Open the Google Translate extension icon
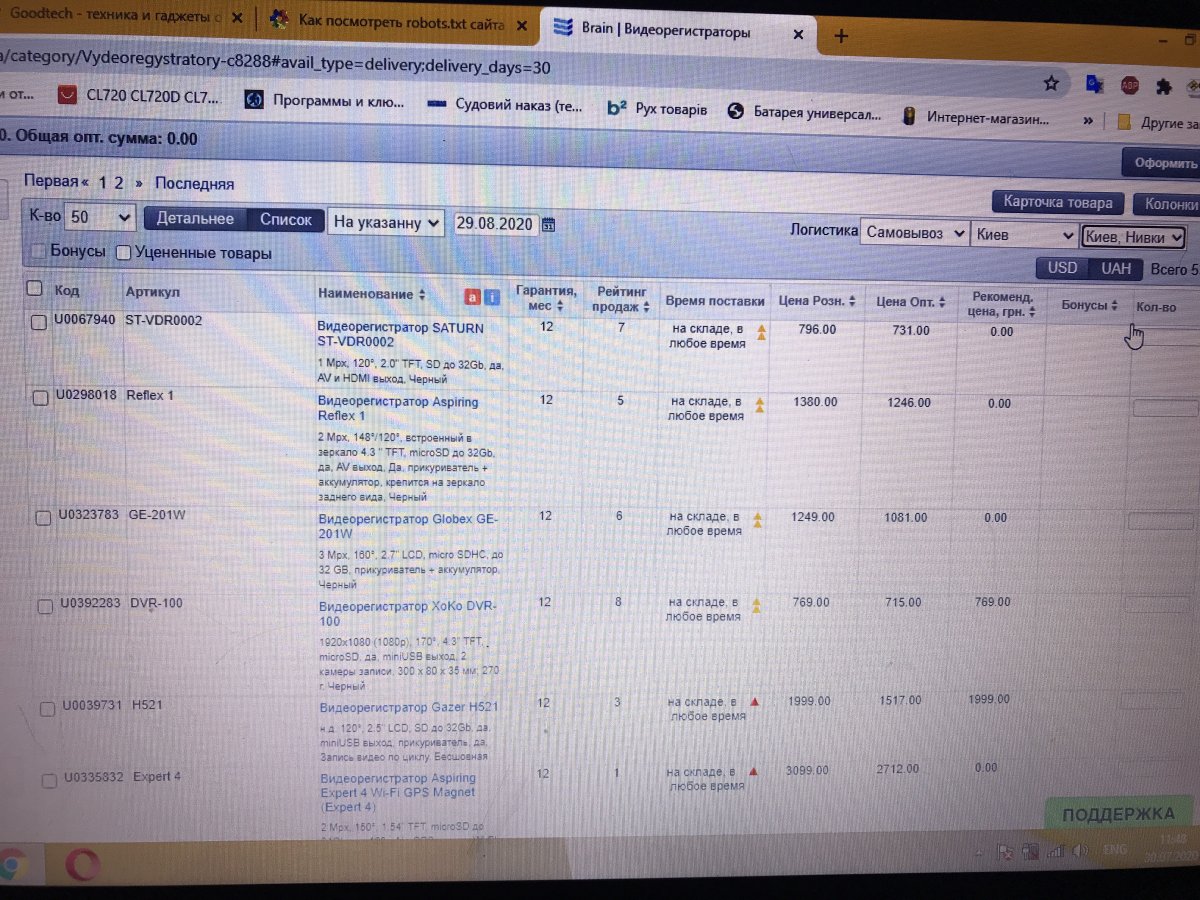This screenshot has height=900, width=1200. pyautogui.click(x=1095, y=84)
